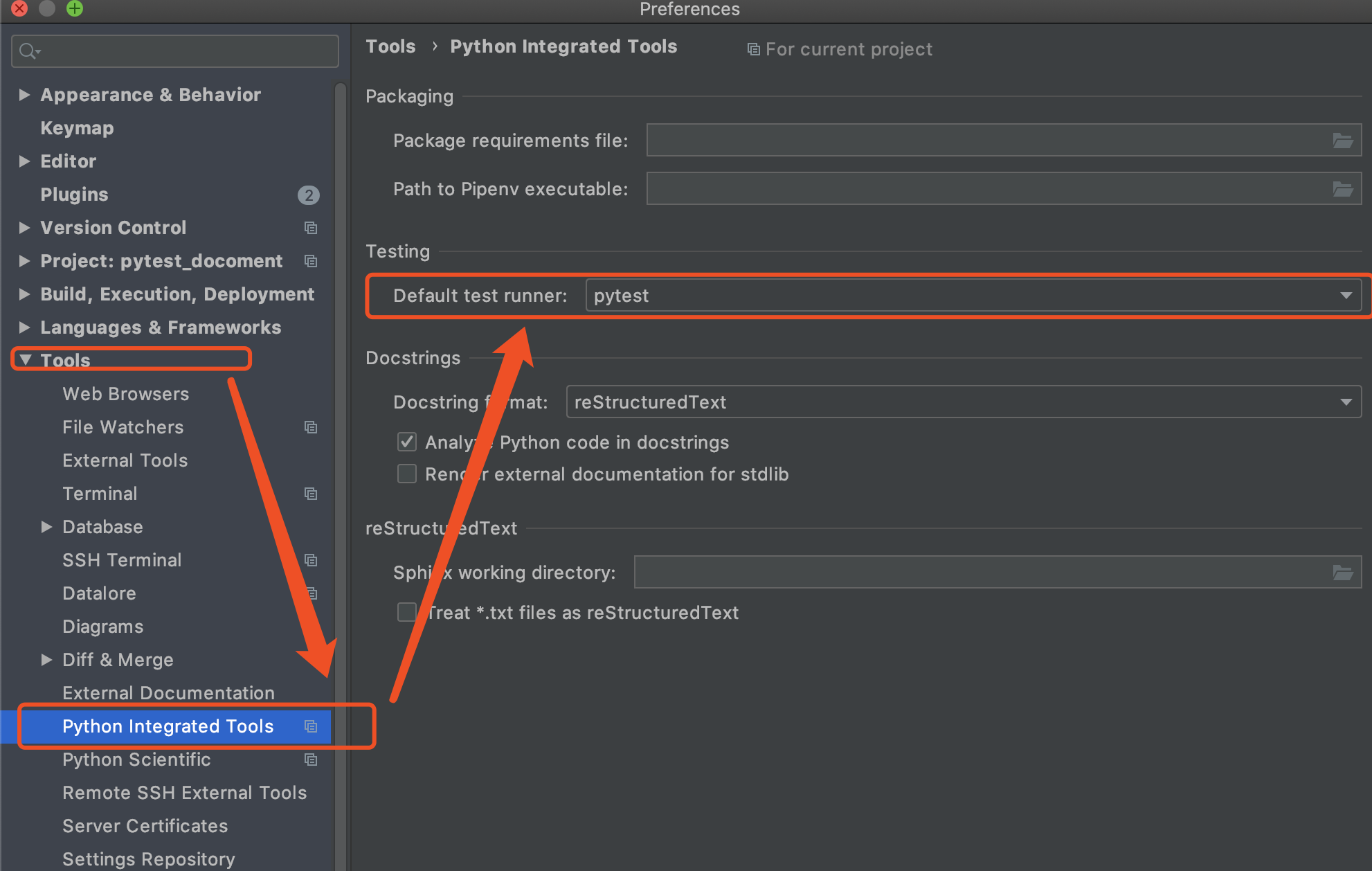Open Python Scientific settings page
Viewport: 1372px width, 871px height.
tap(136, 760)
